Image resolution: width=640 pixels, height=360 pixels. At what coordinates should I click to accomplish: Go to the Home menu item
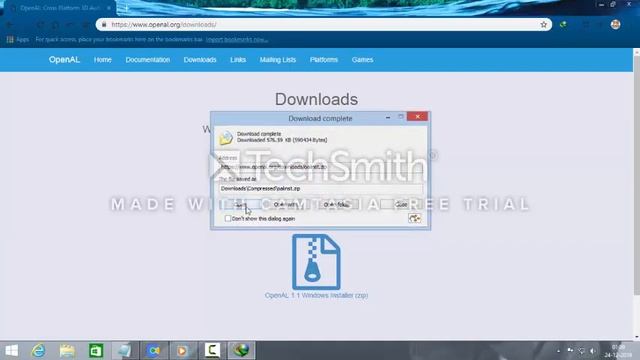pyautogui.click(x=102, y=60)
